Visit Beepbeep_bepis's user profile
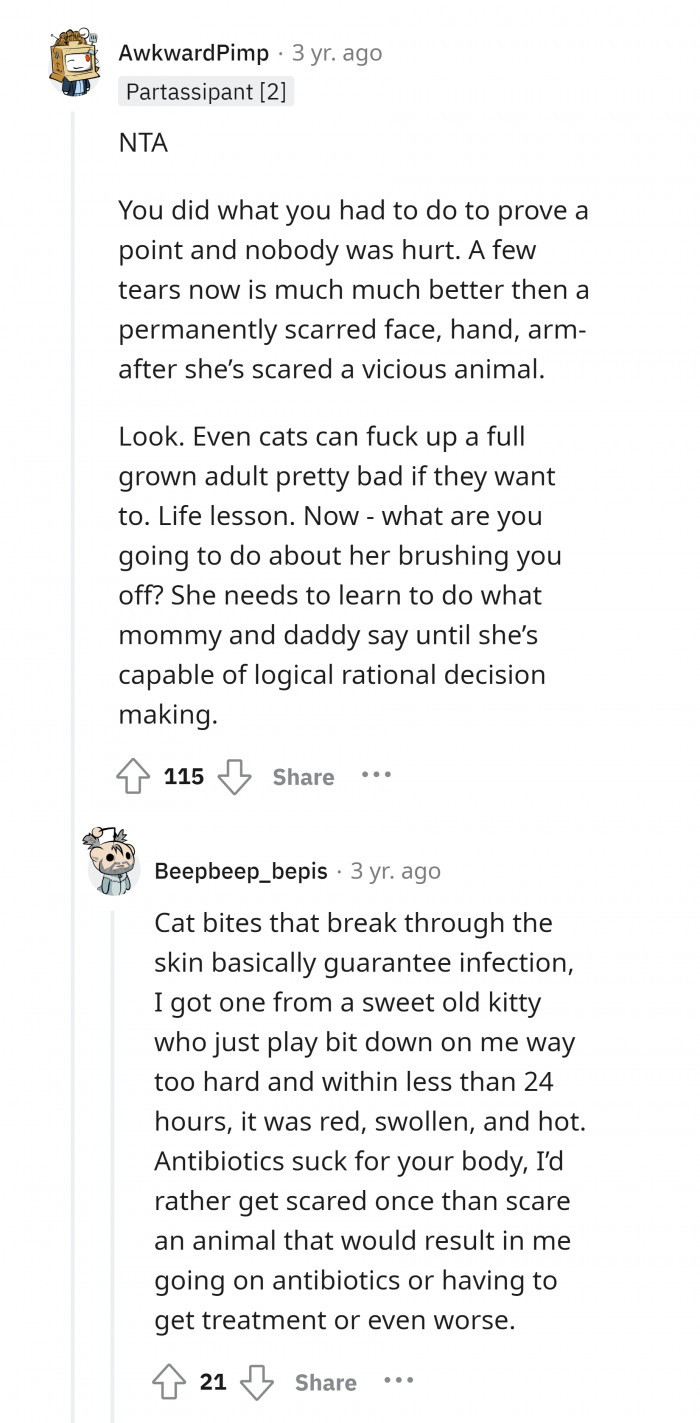700x1423 pixels. tap(241, 871)
